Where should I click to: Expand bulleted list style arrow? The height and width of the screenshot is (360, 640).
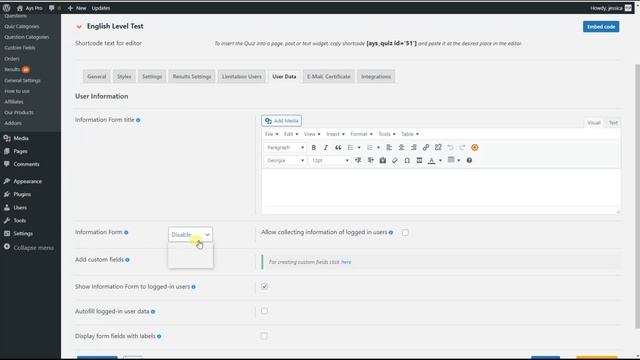coord(359,148)
